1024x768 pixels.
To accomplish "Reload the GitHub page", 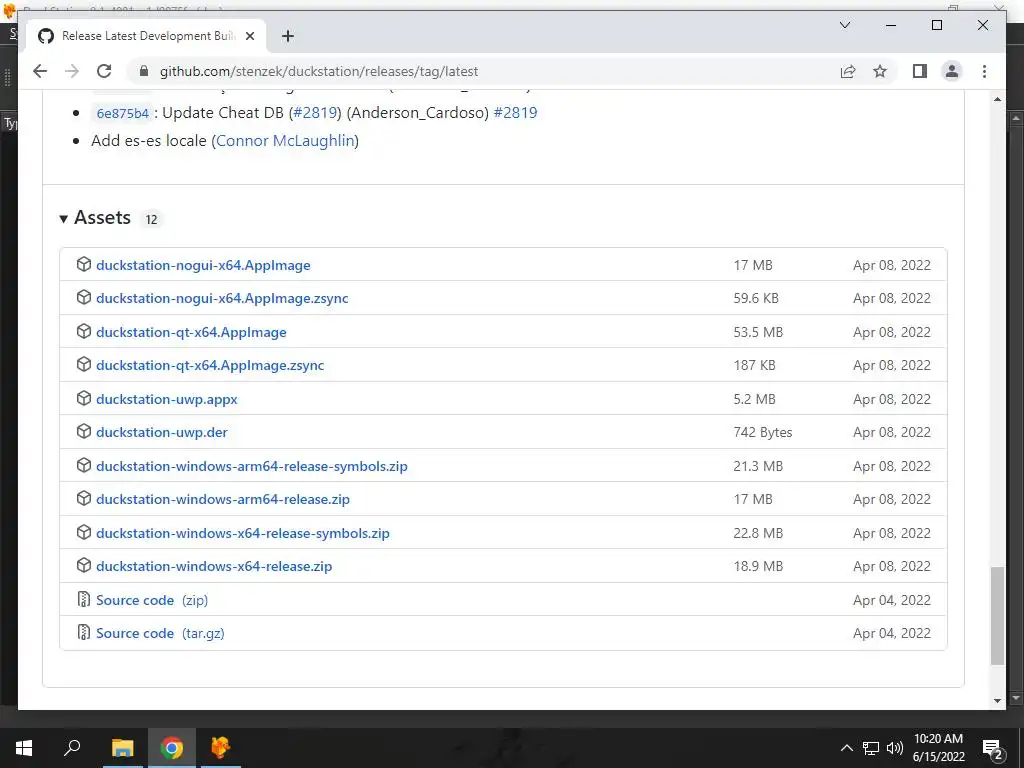I will point(104,71).
